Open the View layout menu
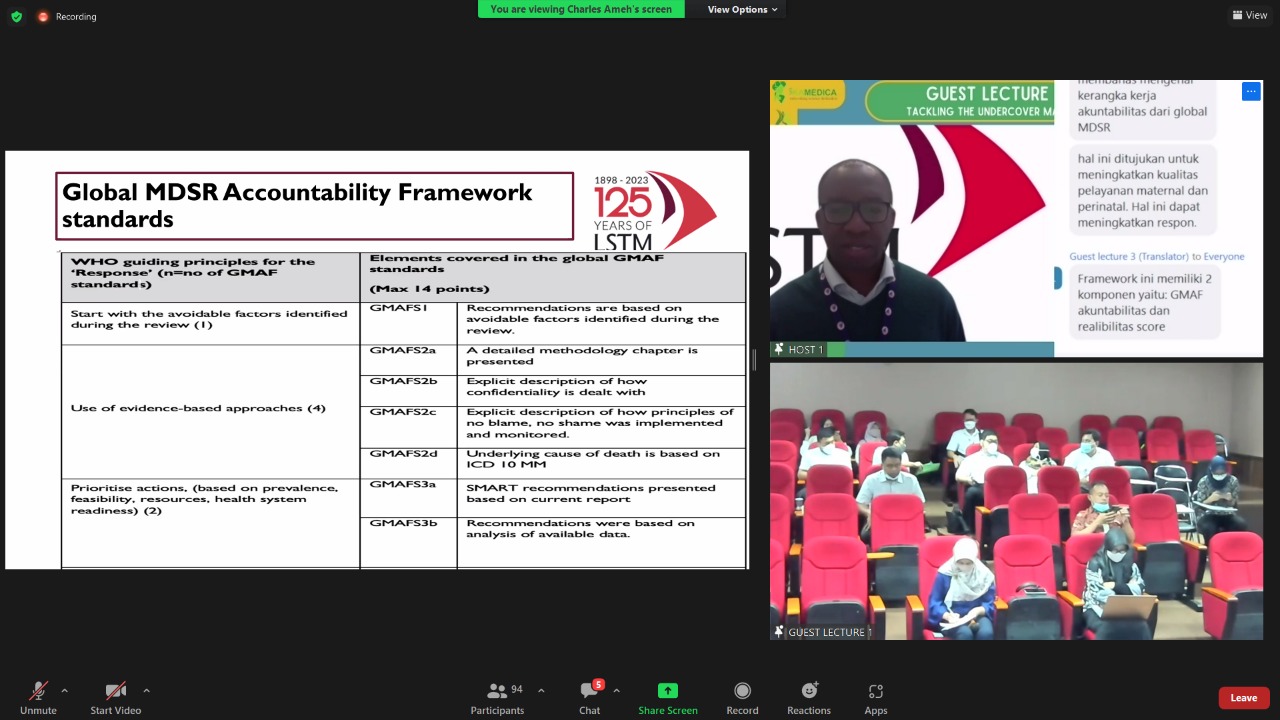The image size is (1280, 720). coord(1250,15)
